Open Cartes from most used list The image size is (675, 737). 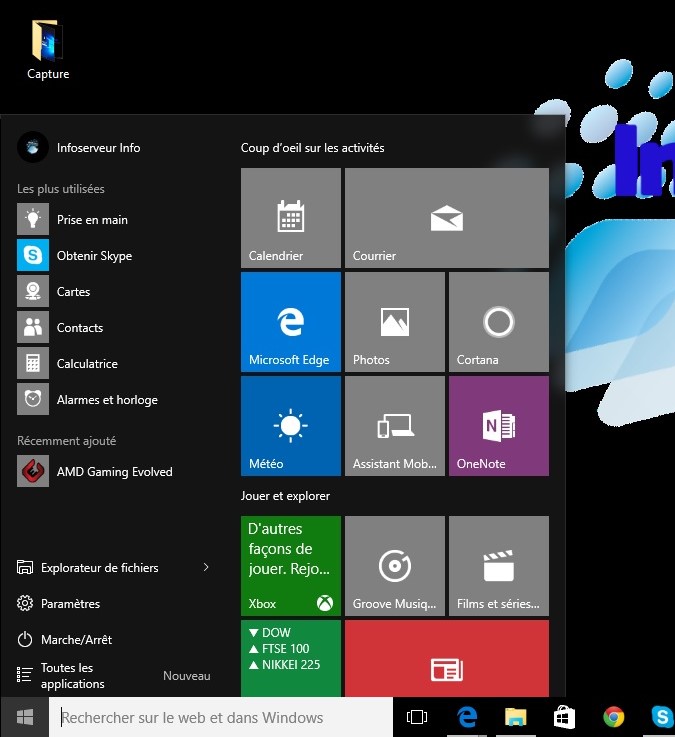coord(113,291)
